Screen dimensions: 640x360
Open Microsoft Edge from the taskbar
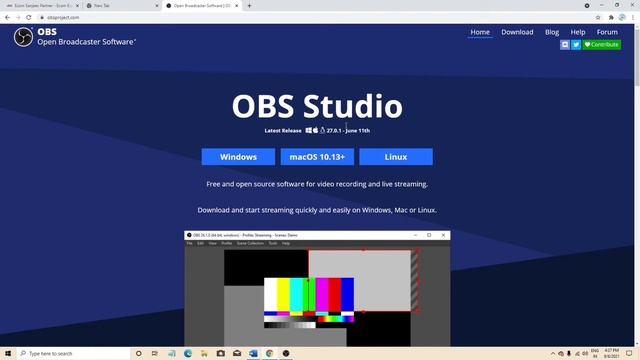pos(188,353)
